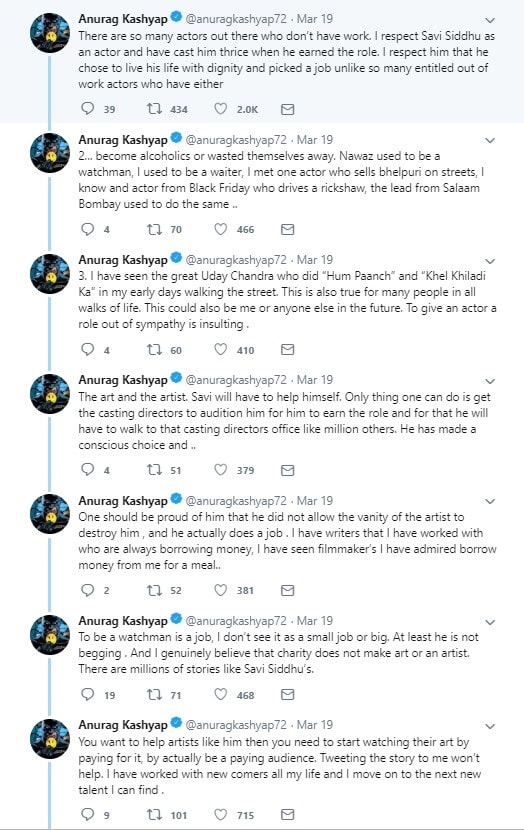Open the chevron menu on the first tweet

(x=490, y=21)
